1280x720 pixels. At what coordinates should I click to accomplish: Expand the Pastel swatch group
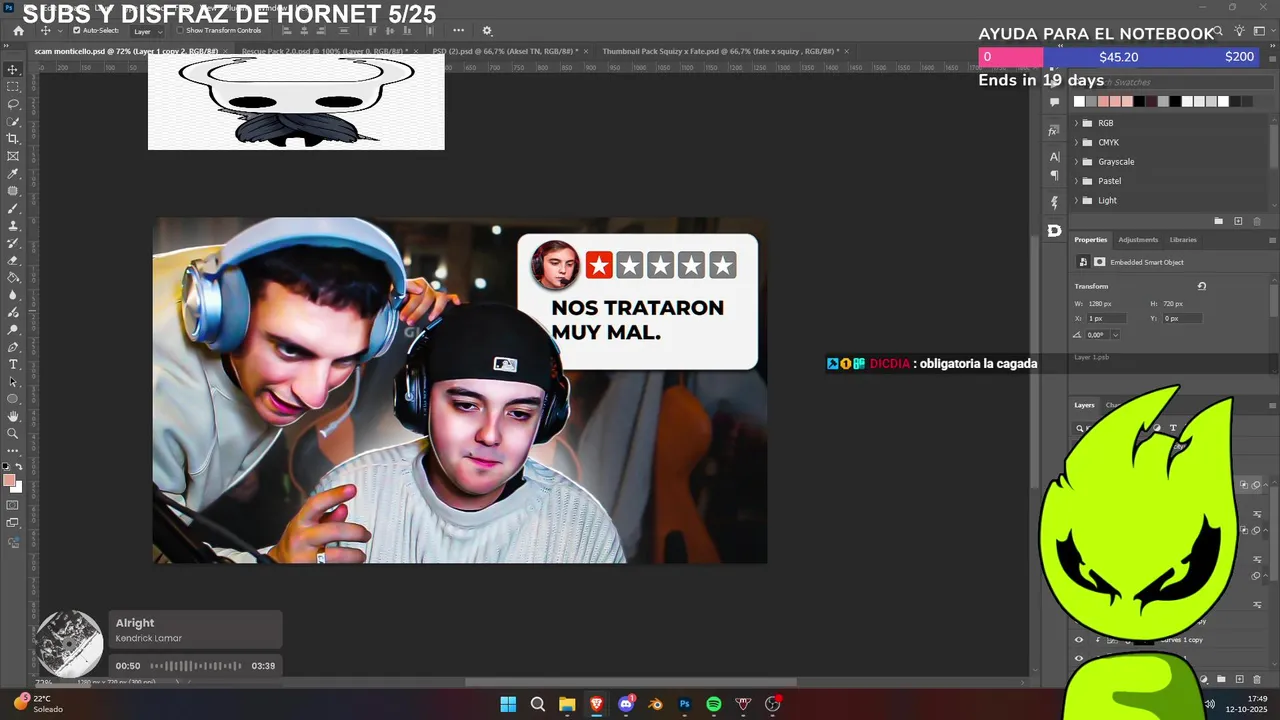tap(1076, 181)
